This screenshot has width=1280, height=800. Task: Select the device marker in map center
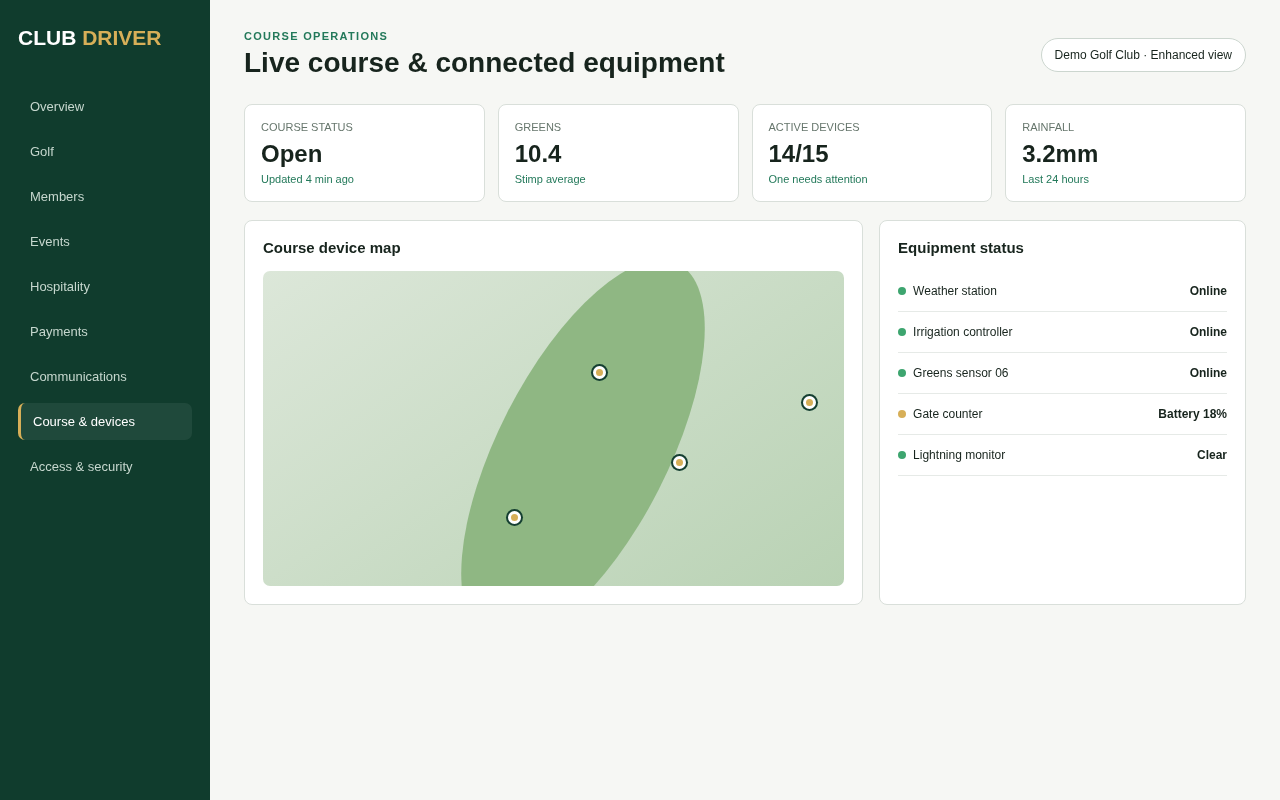tap(679, 462)
